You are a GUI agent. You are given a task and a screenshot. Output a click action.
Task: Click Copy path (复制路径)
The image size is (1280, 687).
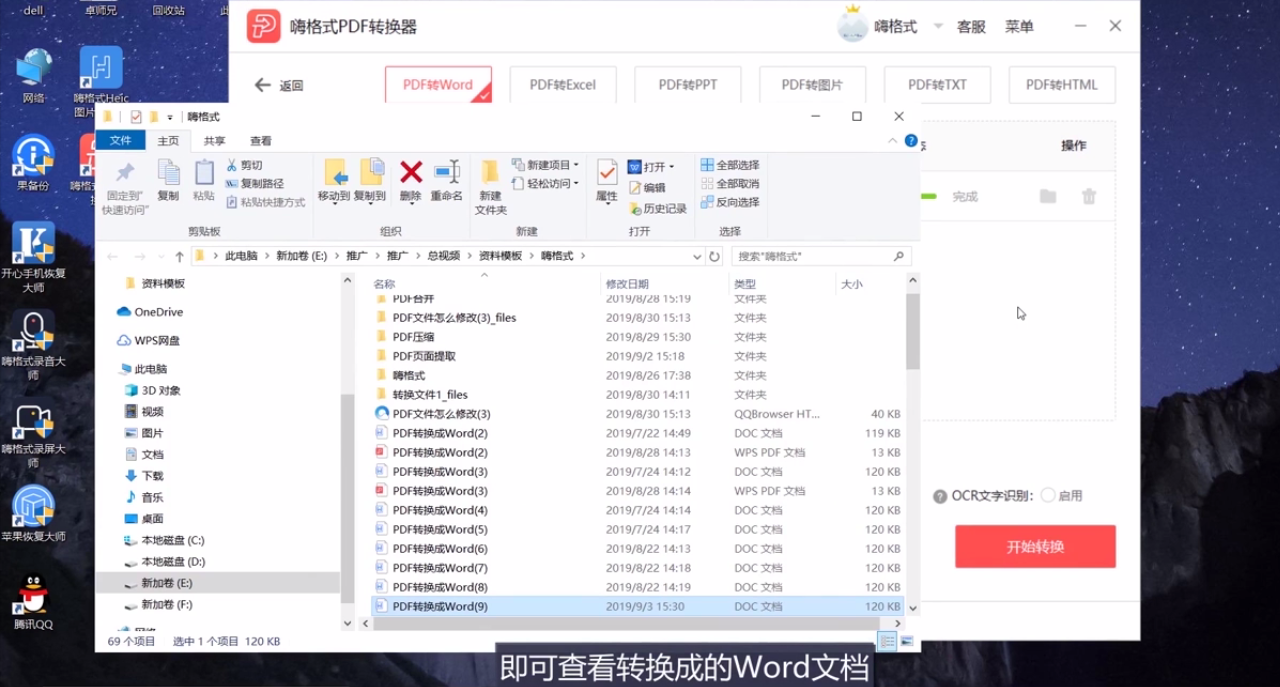click(255, 183)
